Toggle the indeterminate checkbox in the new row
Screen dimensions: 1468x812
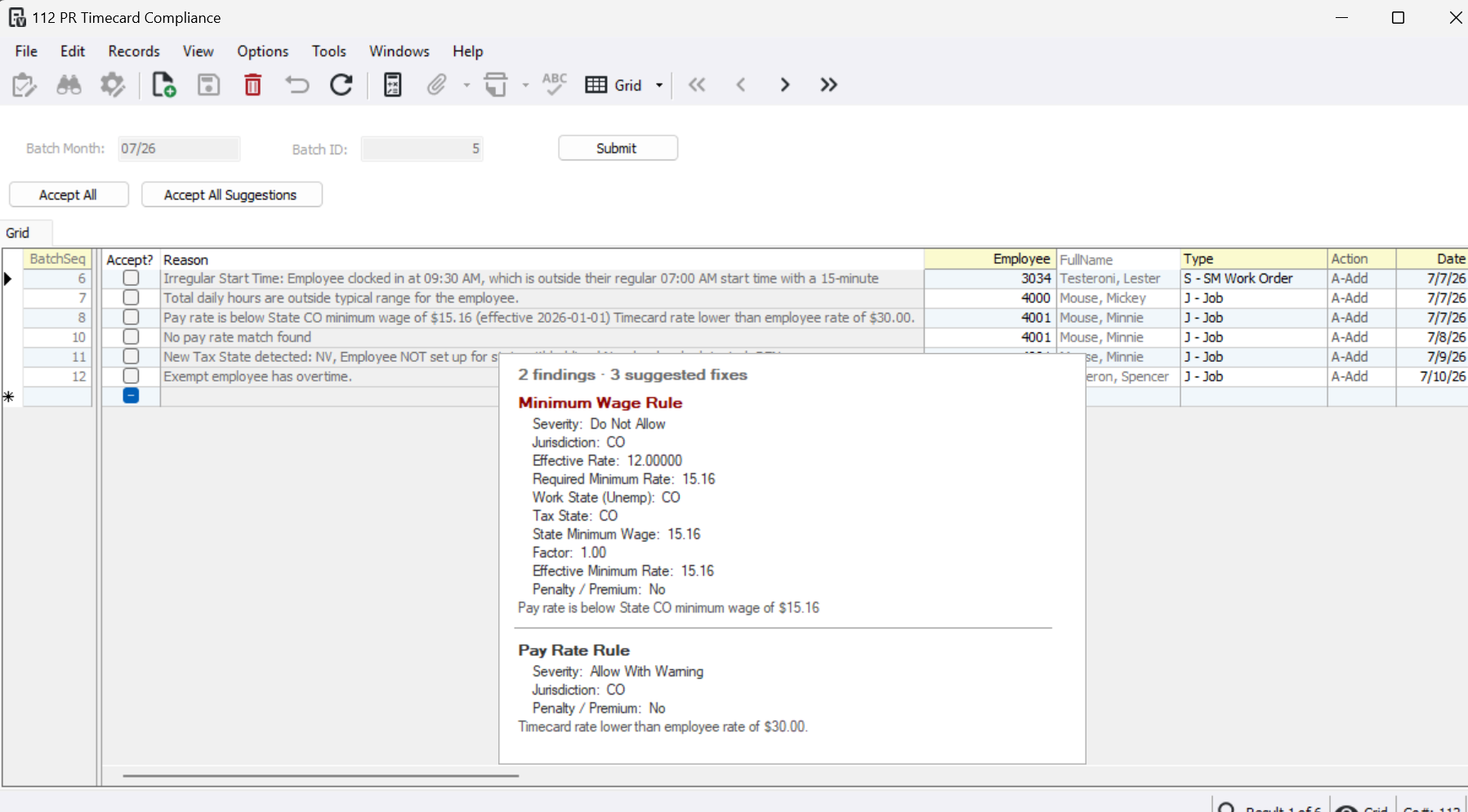pyautogui.click(x=131, y=395)
